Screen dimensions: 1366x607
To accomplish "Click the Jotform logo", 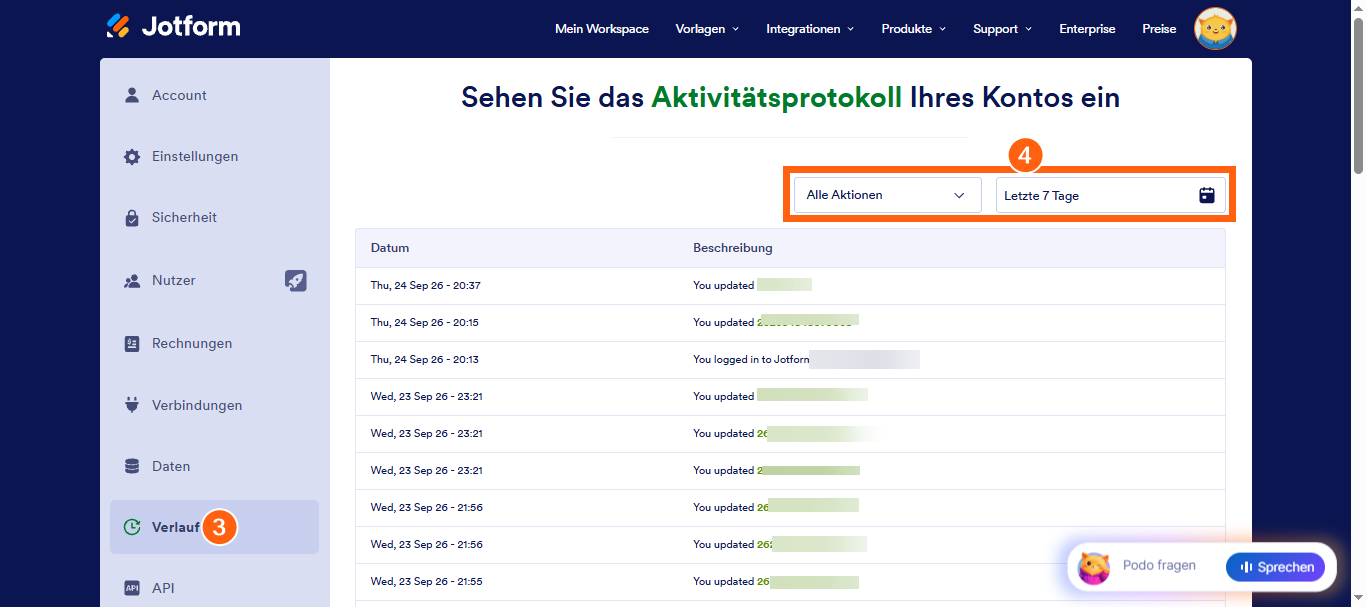I will coord(173,26).
